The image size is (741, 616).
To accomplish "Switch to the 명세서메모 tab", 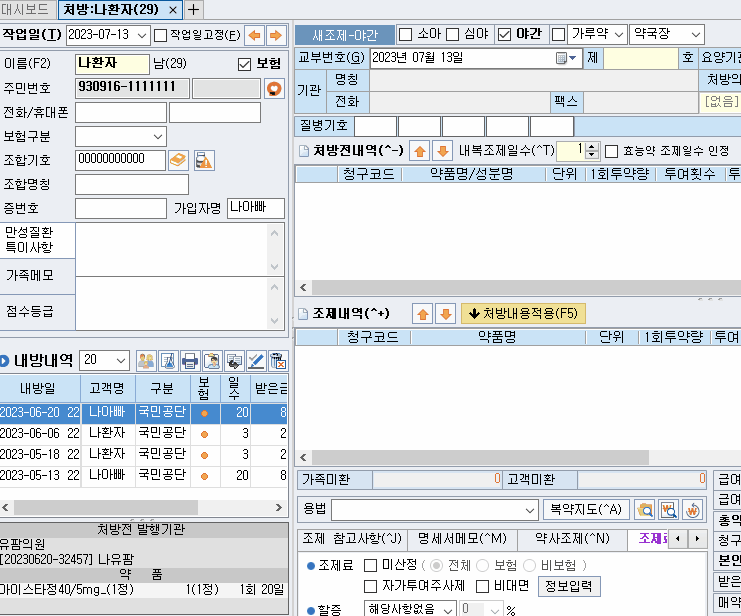I will coord(463,539).
